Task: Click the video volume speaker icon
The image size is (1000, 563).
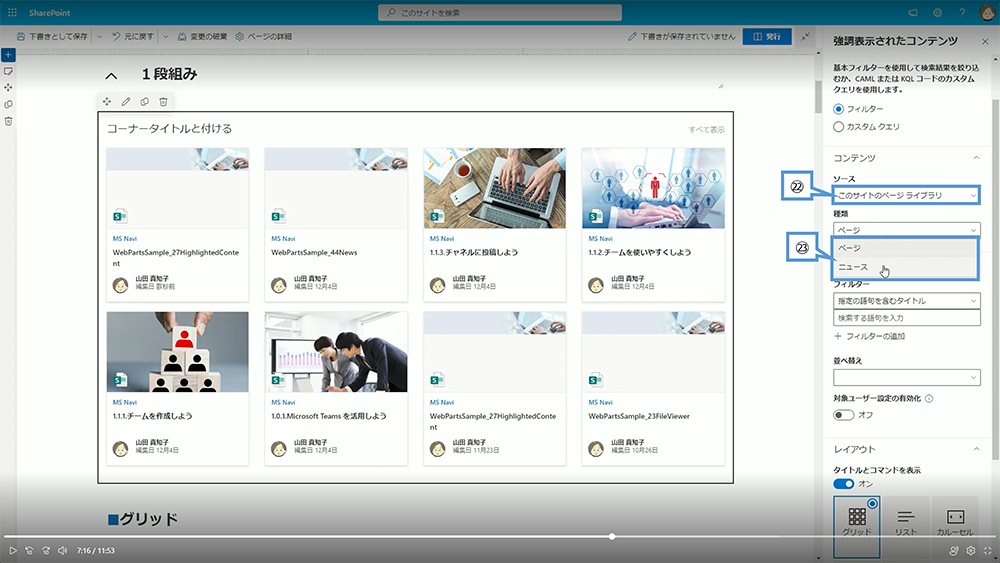Action: tap(62, 550)
